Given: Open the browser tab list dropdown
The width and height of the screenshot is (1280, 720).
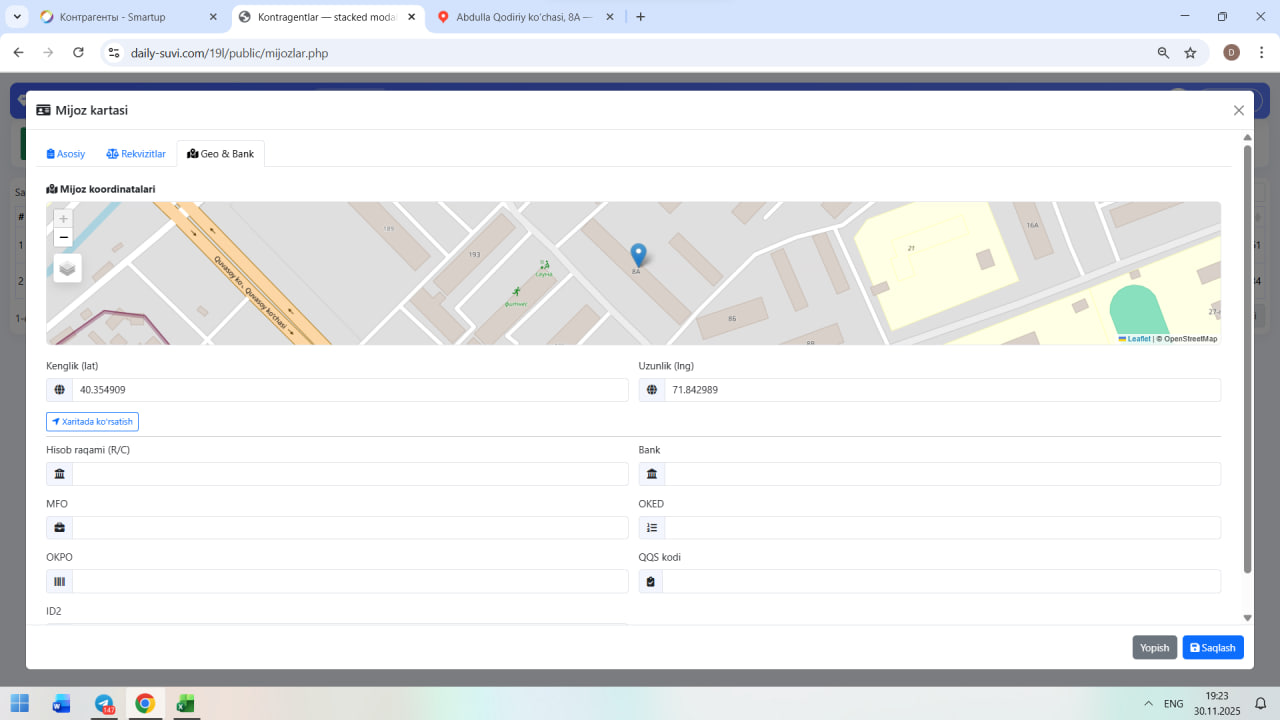Looking at the screenshot, I should click(17, 17).
